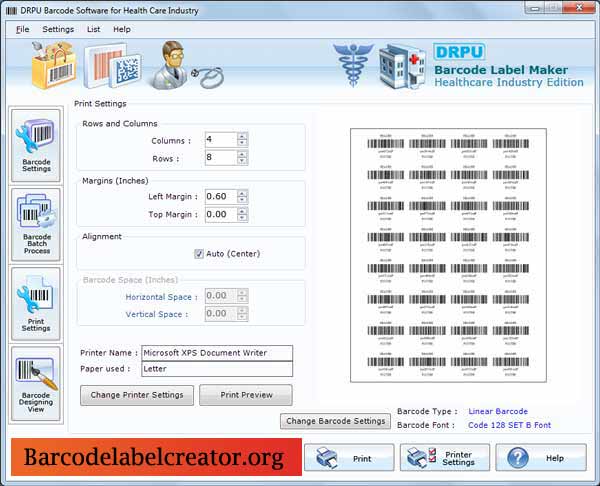The height and width of the screenshot is (486, 600).
Task: Click the caduceus medical symbol icon
Action: (x=353, y=64)
